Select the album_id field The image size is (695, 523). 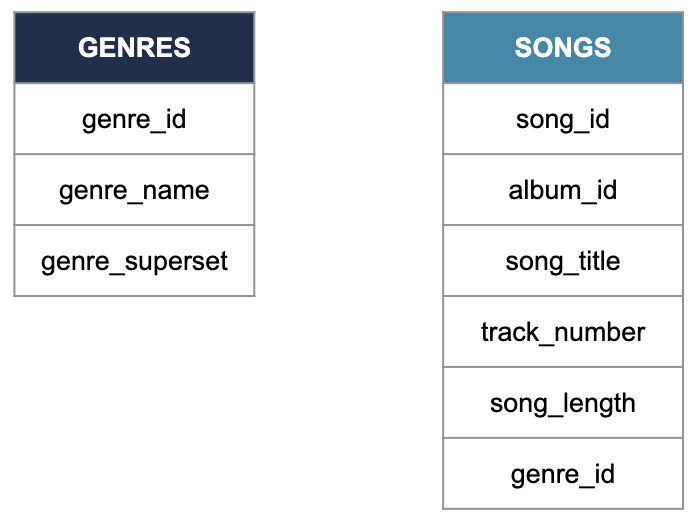click(x=563, y=190)
